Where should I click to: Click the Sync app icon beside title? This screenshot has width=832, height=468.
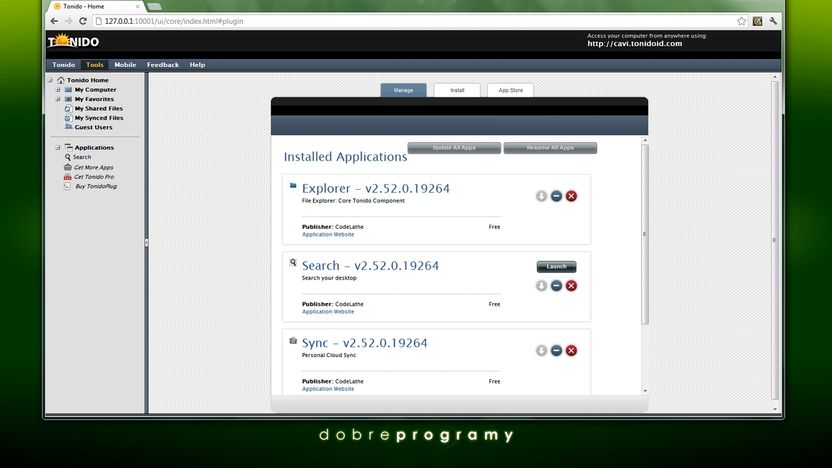click(293, 341)
